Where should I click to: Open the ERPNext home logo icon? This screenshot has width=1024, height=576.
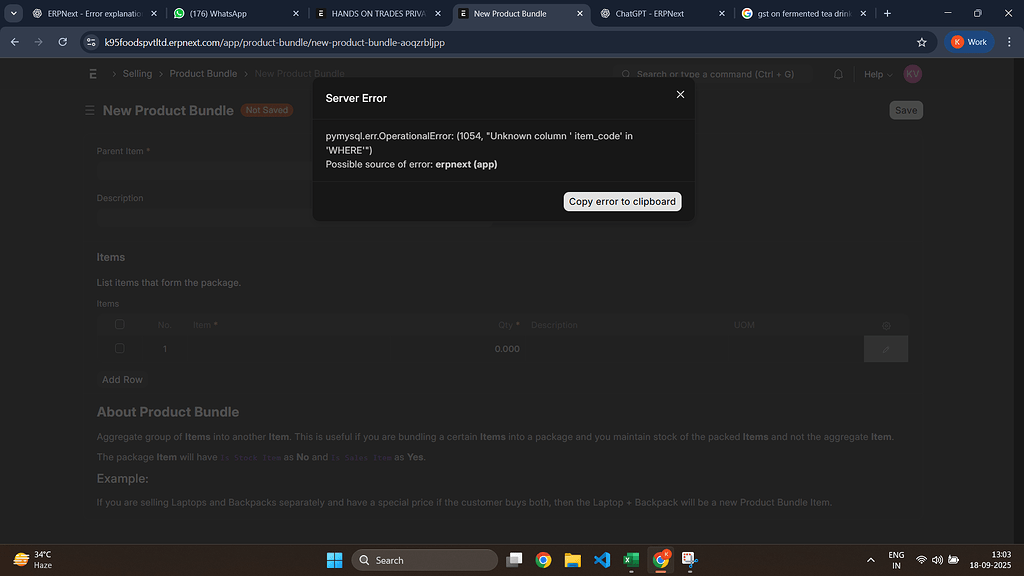pos(93,74)
